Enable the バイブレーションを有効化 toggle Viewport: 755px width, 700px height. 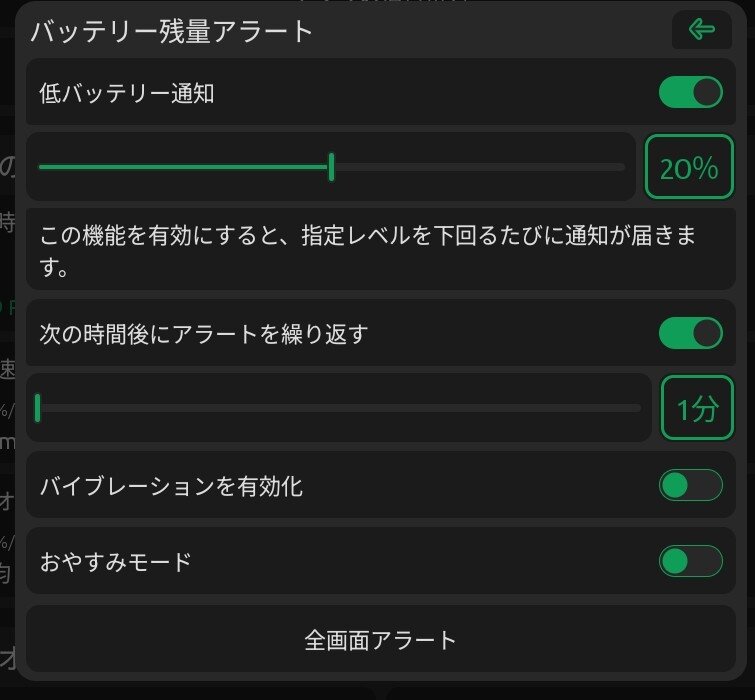[690, 485]
